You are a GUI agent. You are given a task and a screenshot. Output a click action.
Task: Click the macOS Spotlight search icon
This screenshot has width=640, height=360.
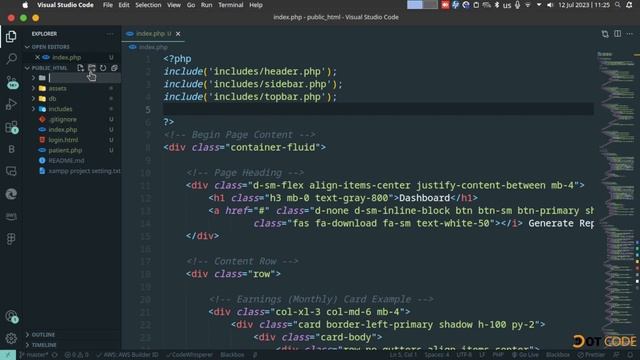pos(618,5)
